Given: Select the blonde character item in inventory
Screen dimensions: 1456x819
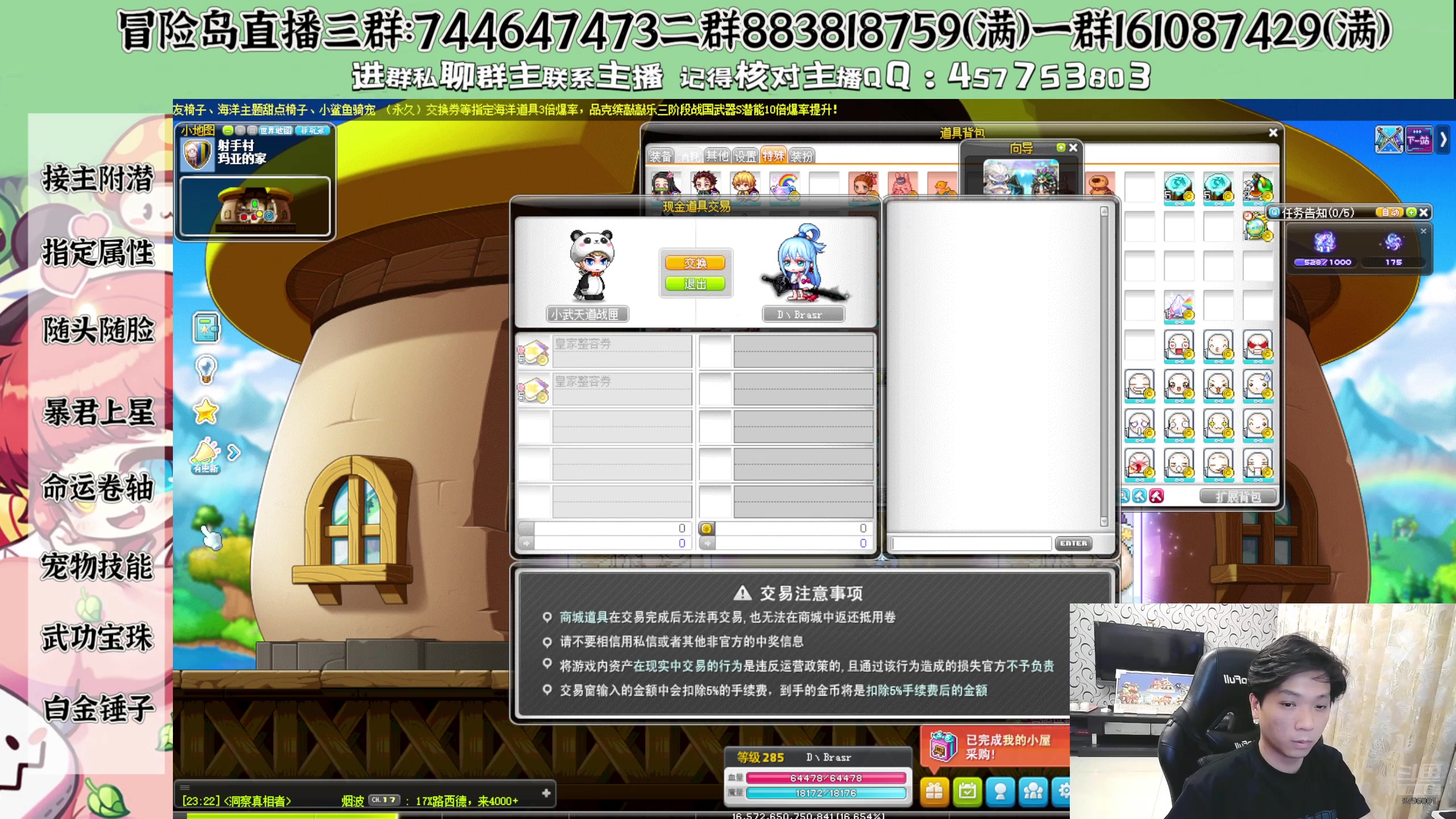Looking at the screenshot, I should (x=745, y=187).
